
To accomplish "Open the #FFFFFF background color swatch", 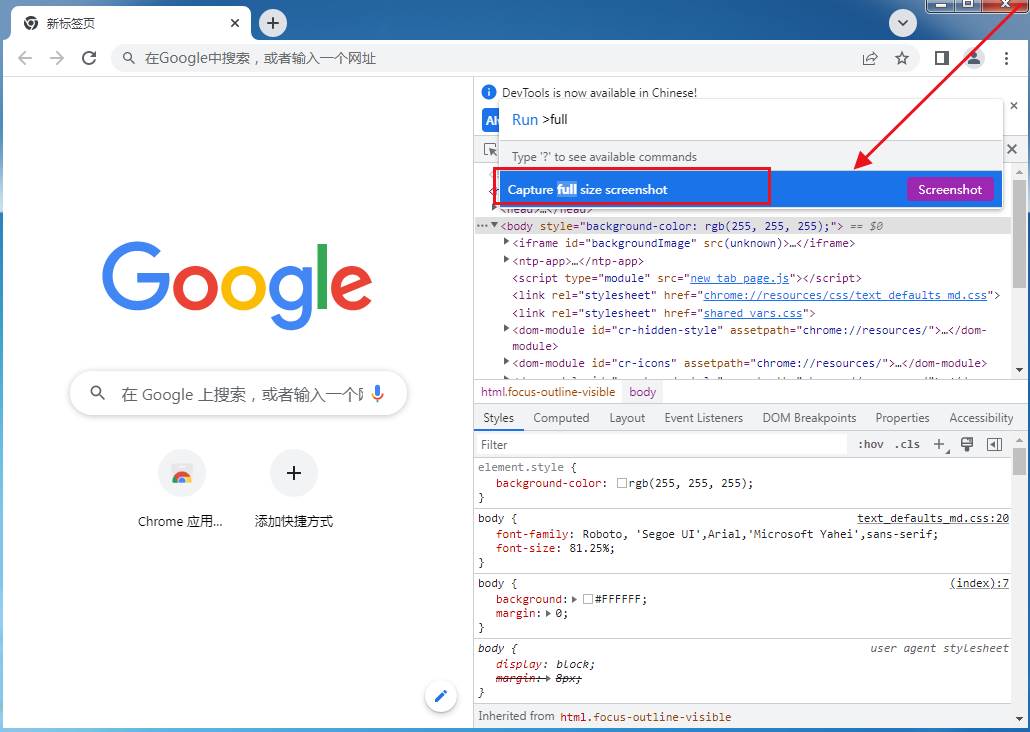I will tap(588, 599).
